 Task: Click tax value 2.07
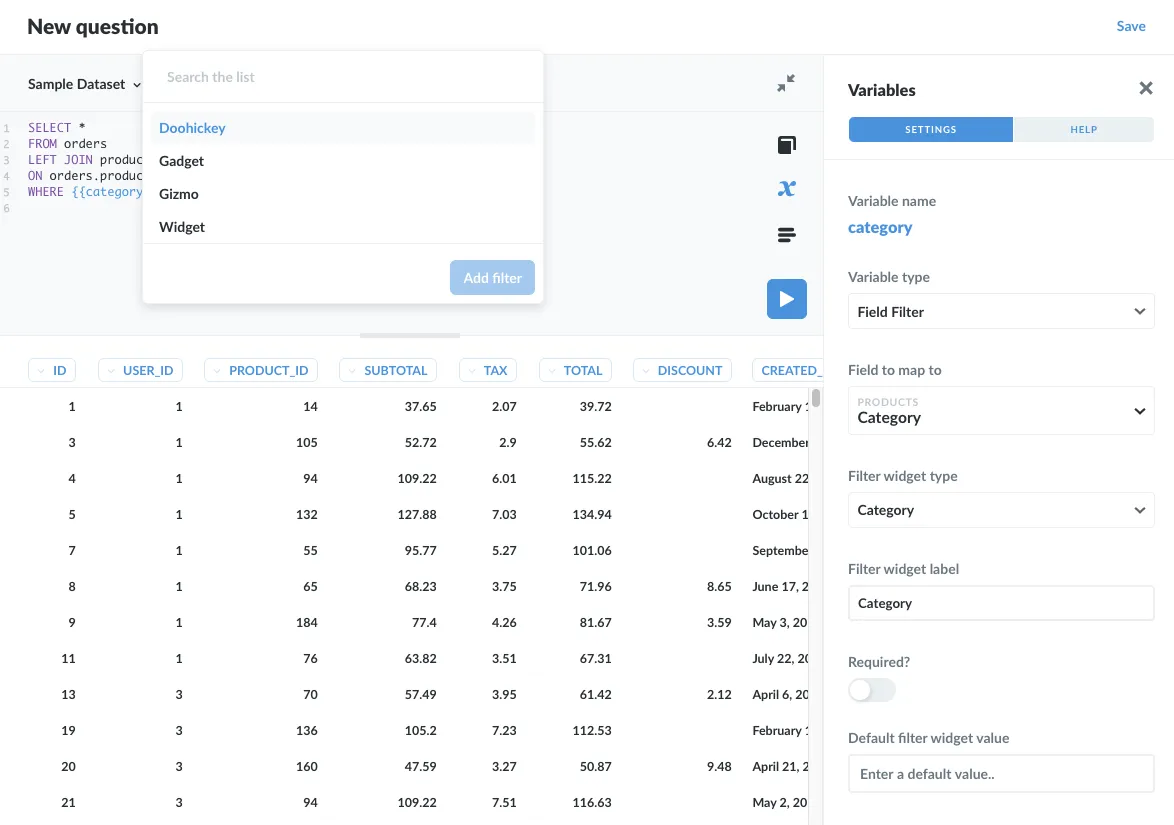click(504, 407)
